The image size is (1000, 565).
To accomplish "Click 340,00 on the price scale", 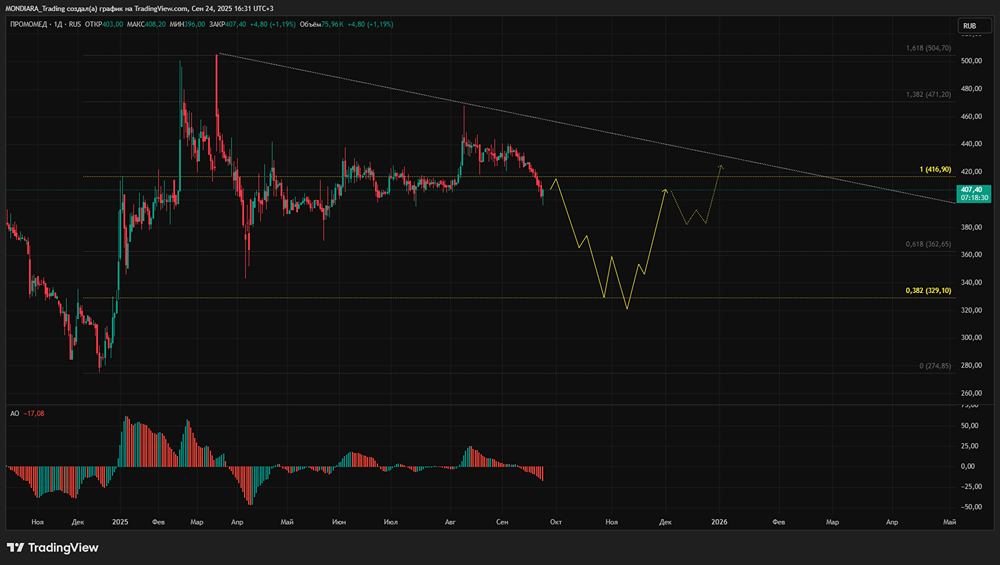I will click(971, 282).
